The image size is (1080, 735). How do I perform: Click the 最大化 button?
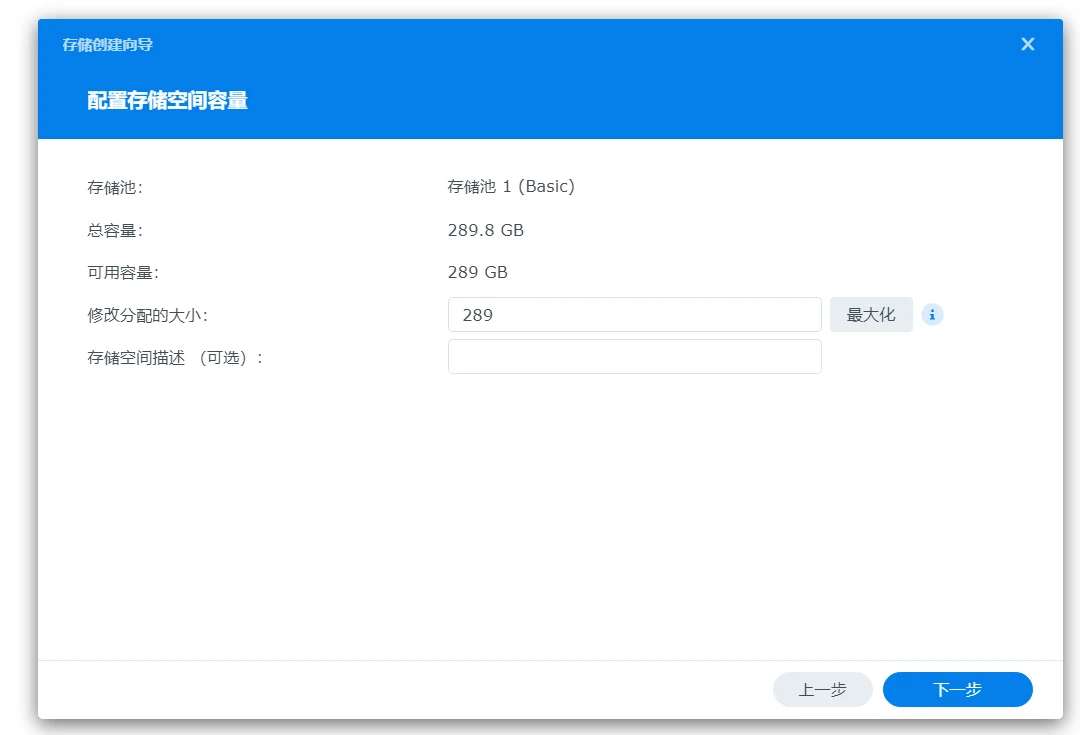click(871, 315)
